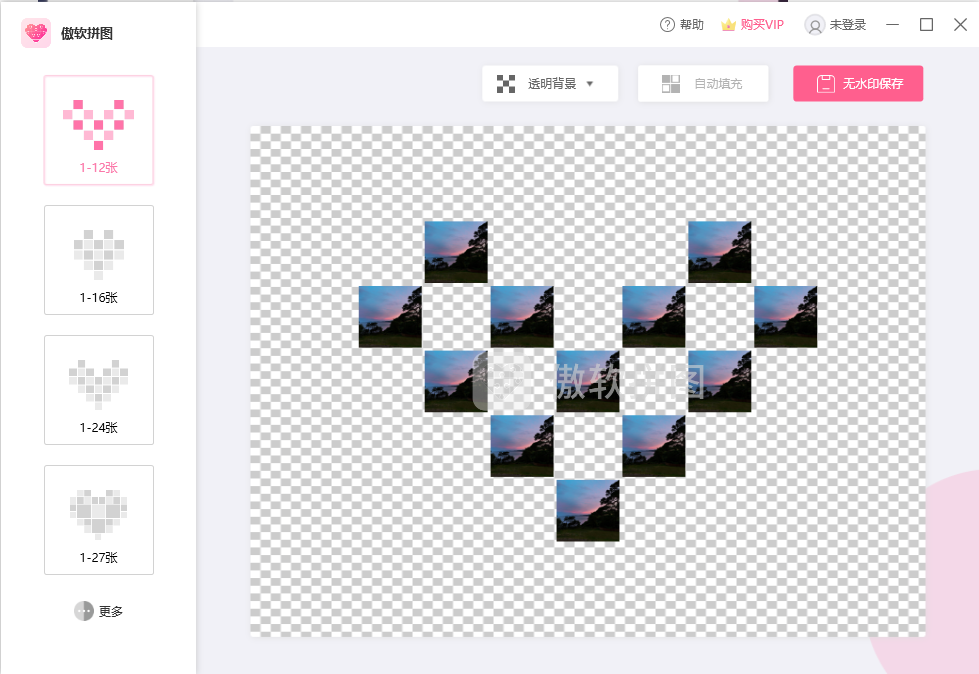
Task: Click the help question mark icon
Action: 667,24
